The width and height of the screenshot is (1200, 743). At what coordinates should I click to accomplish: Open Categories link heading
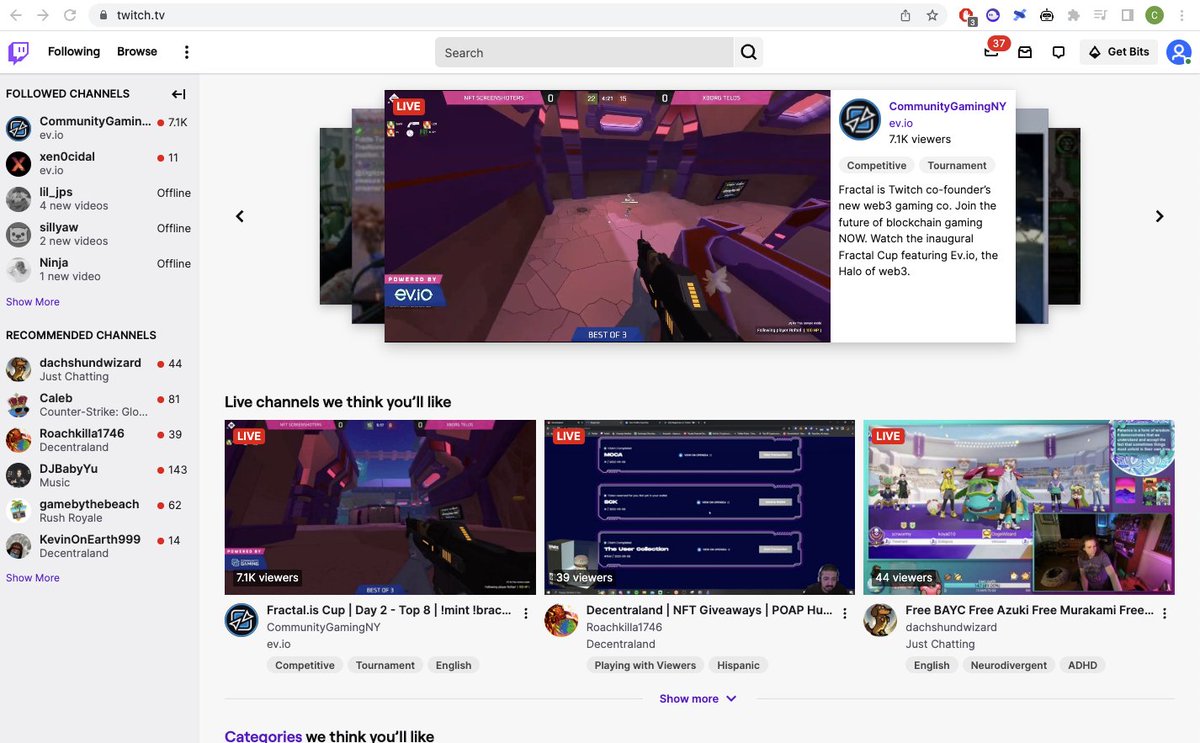(263, 736)
